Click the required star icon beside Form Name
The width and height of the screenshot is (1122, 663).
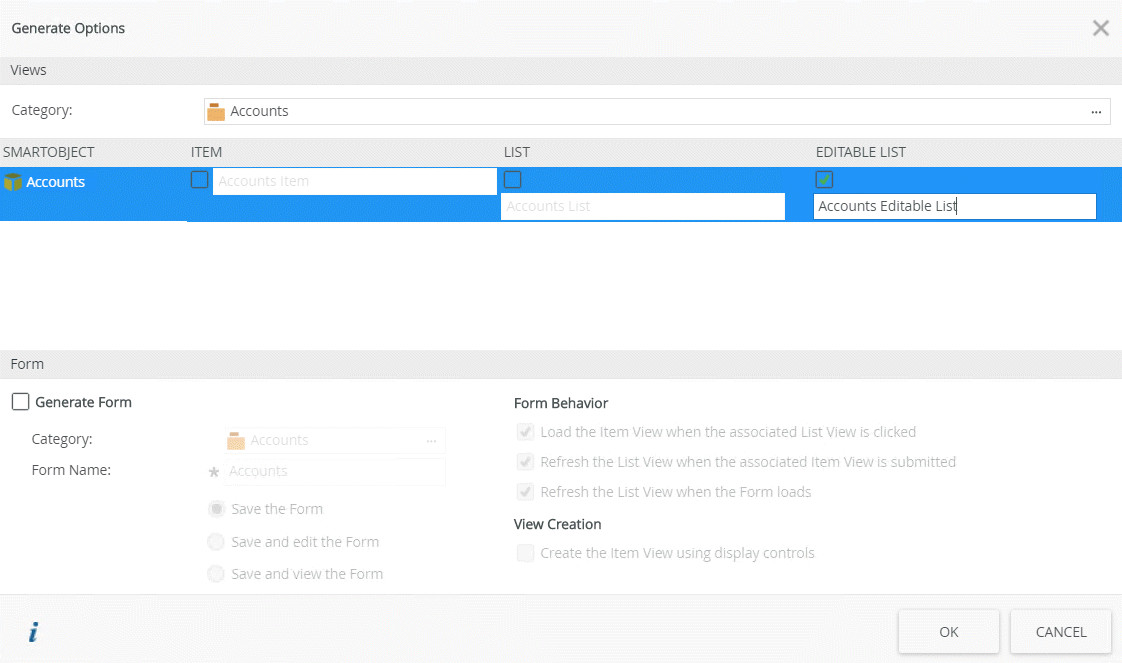(213, 472)
